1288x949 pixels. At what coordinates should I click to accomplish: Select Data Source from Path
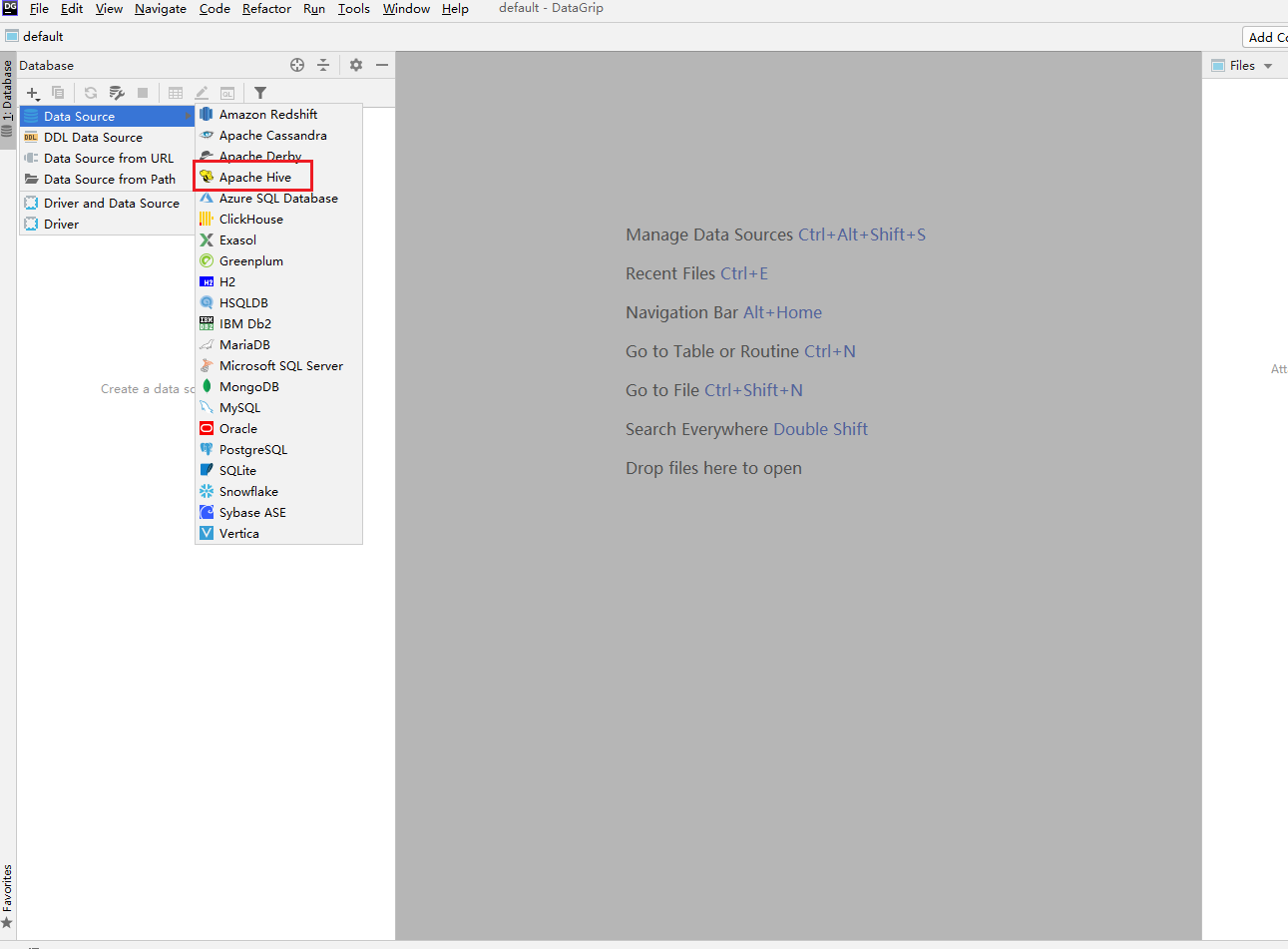(x=107, y=179)
